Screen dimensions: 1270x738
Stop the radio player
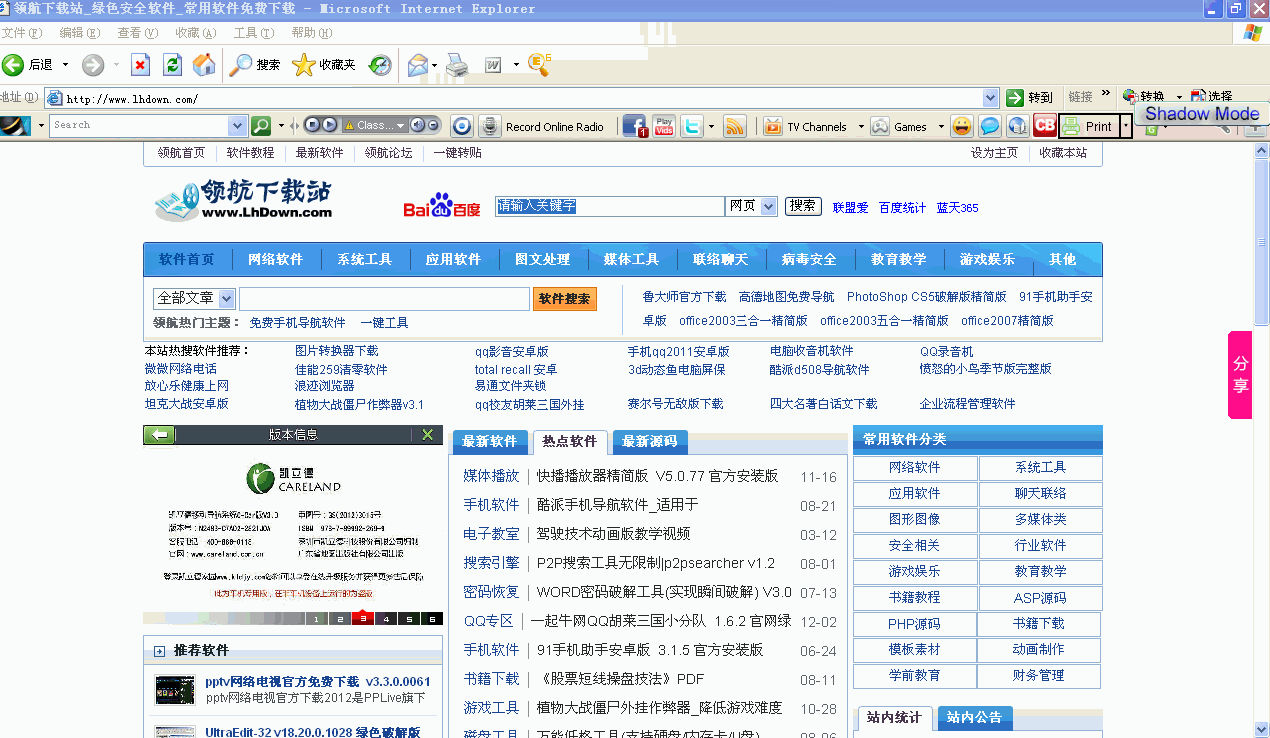pyautogui.click(x=313, y=125)
